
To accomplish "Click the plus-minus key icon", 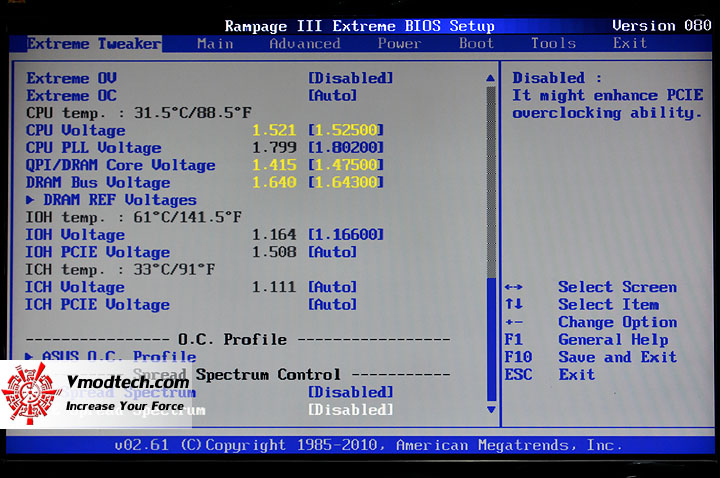I will tap(513, 322).
